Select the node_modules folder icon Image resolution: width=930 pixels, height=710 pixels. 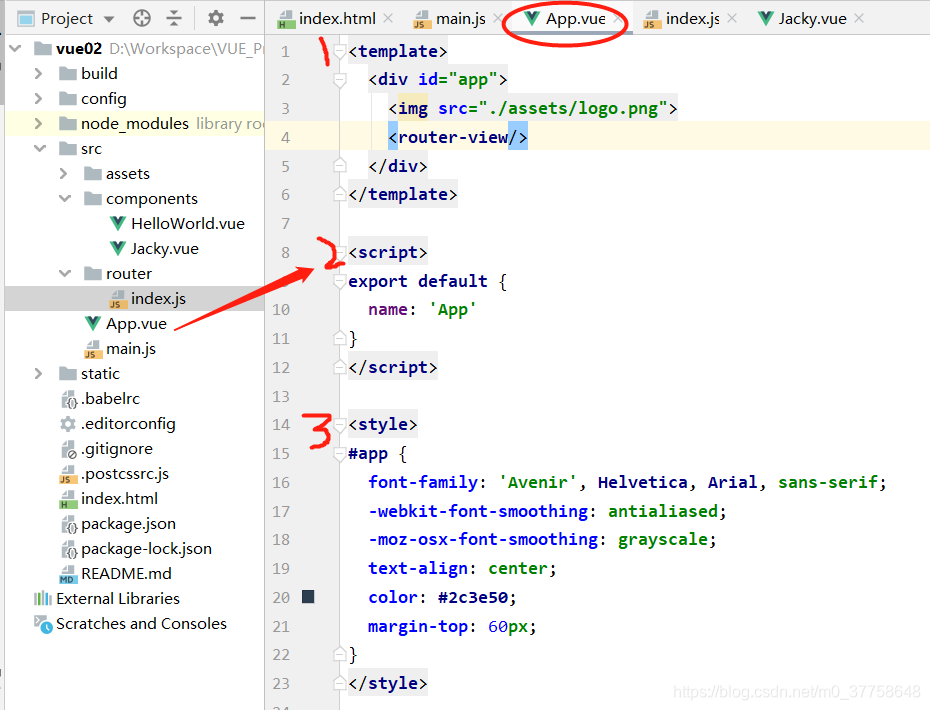[x=68, y=123]
